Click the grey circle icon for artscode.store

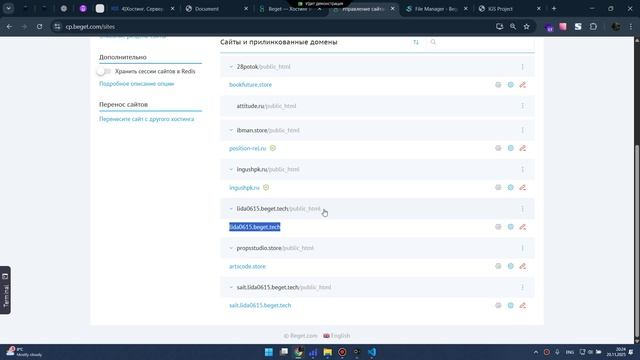(x=498, y=266)
